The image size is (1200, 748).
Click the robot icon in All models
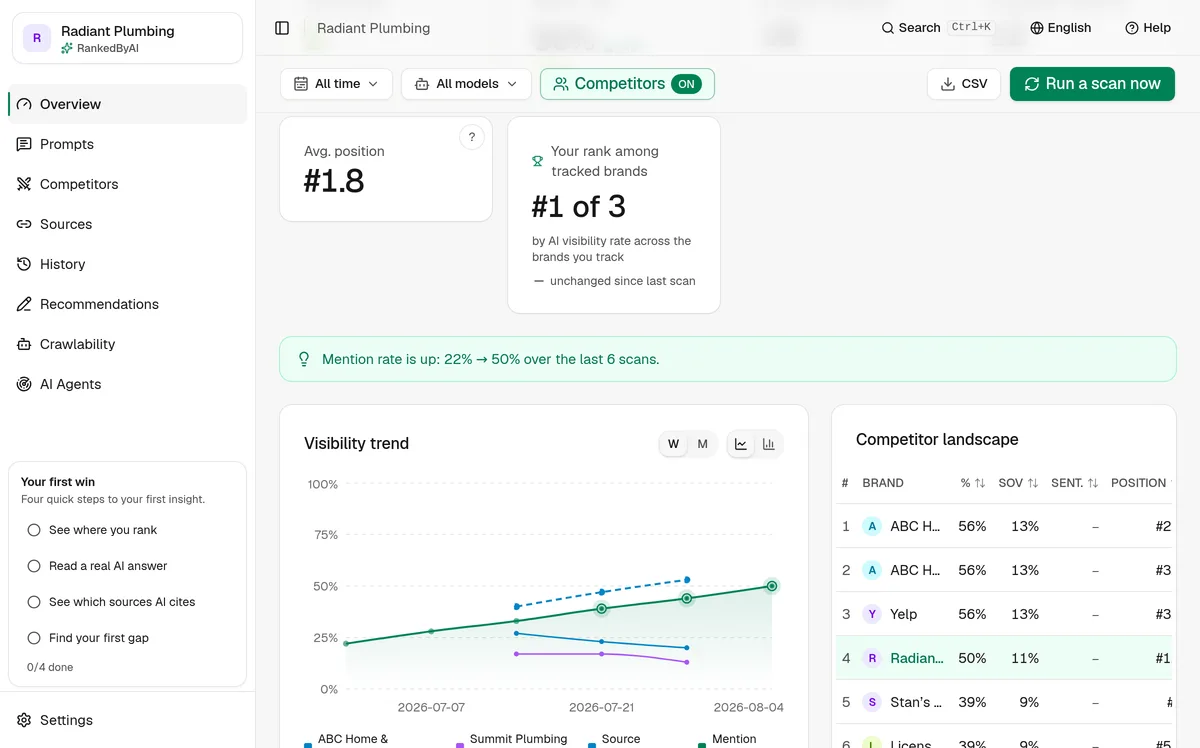tap(422, 84)
